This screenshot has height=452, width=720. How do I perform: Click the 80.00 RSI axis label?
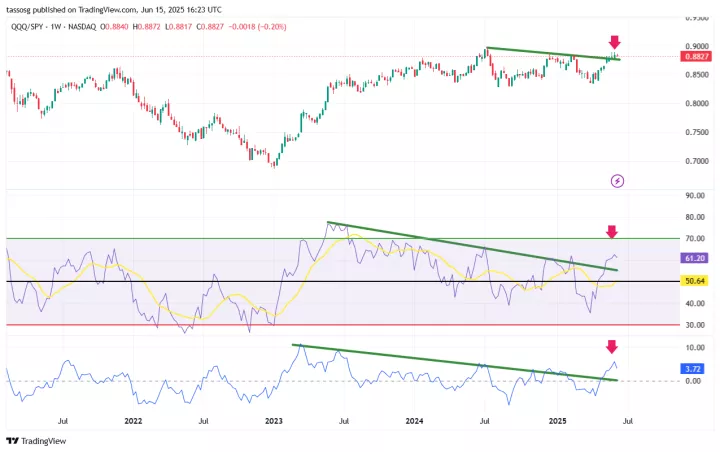695,217
